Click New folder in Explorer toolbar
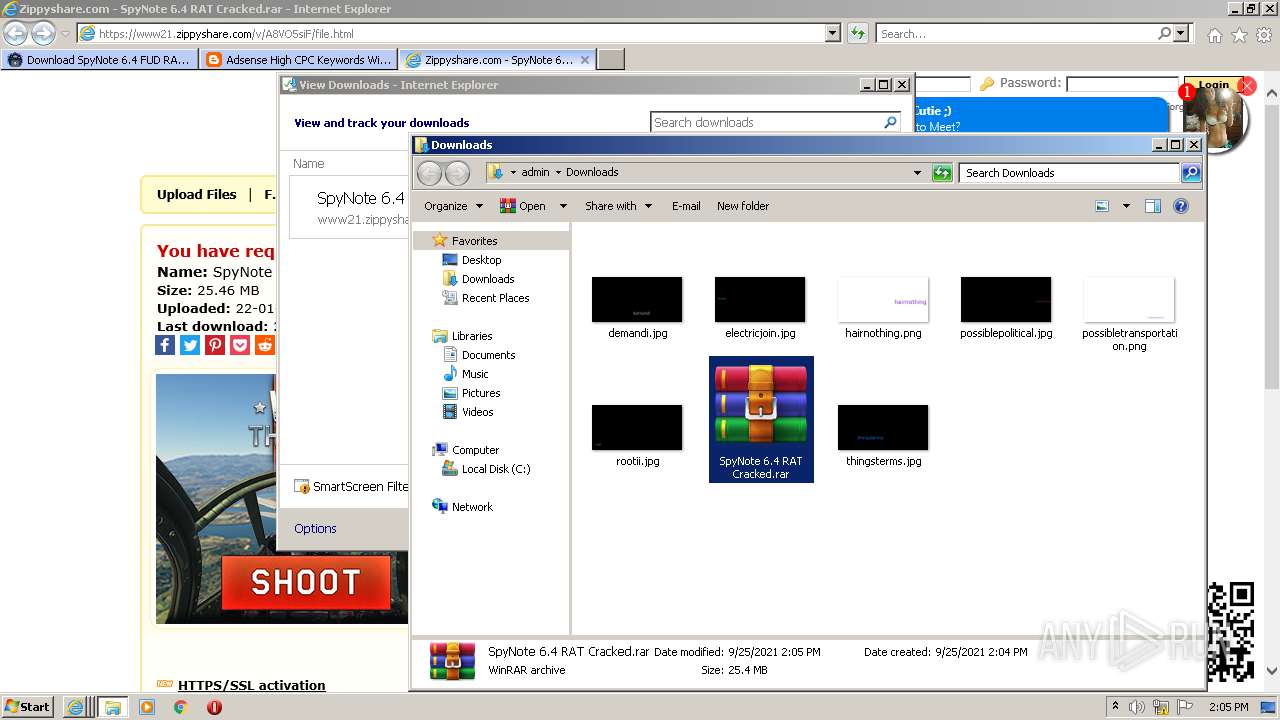 click(x=743, y=206)
